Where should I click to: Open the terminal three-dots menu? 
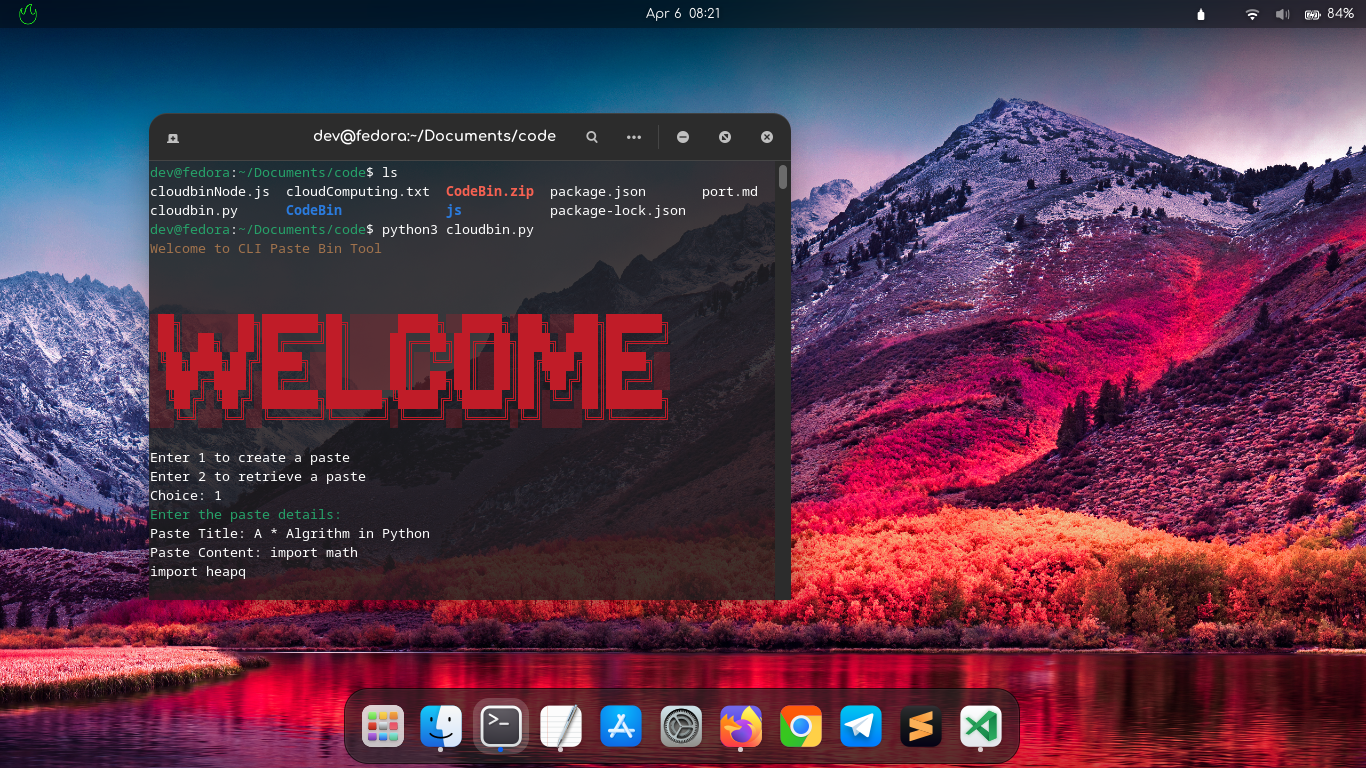click(634, 137)
